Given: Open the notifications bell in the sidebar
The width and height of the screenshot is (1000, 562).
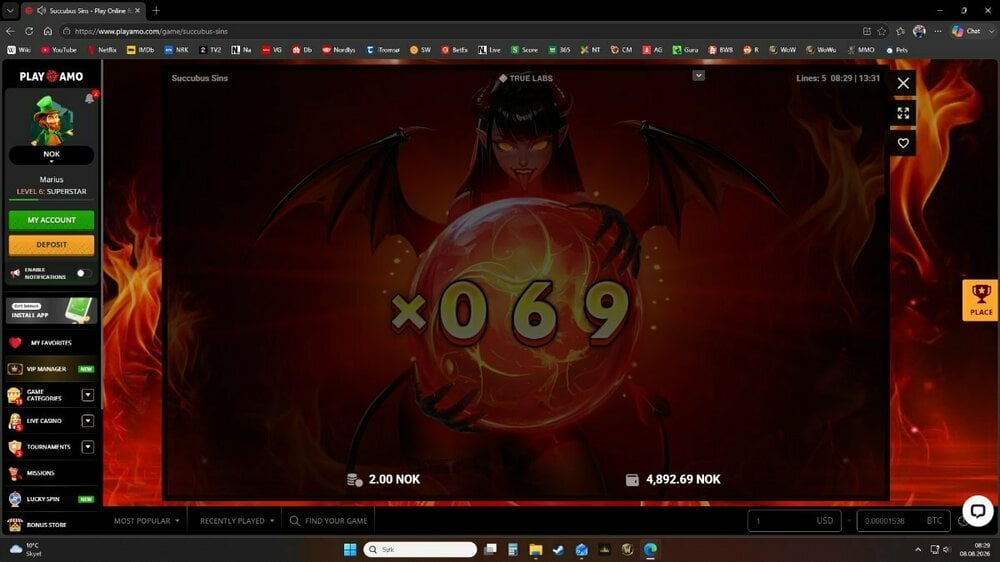Looking at the screenshot, I should [x=89, y=98].
